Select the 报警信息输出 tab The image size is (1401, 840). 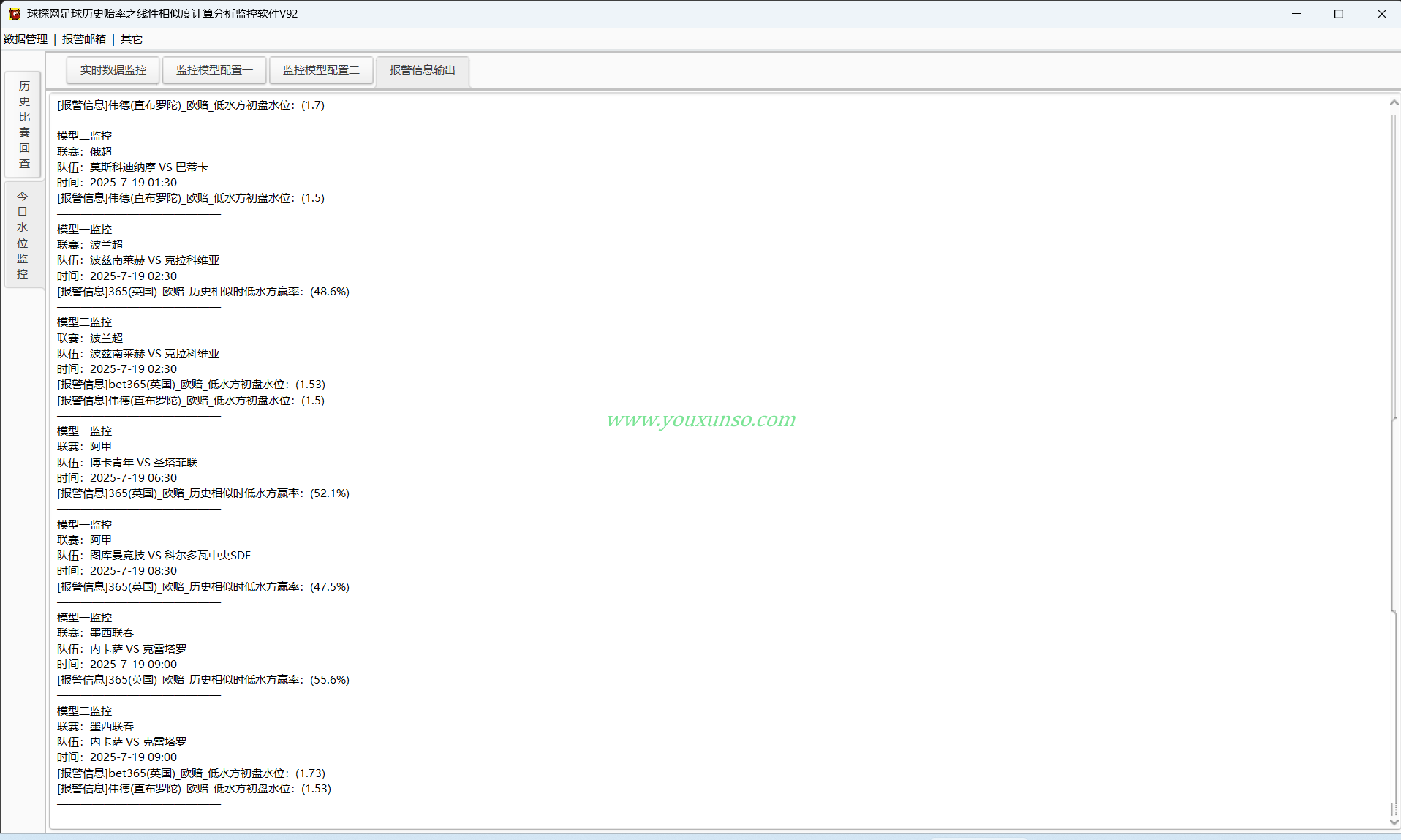point(423,70)
